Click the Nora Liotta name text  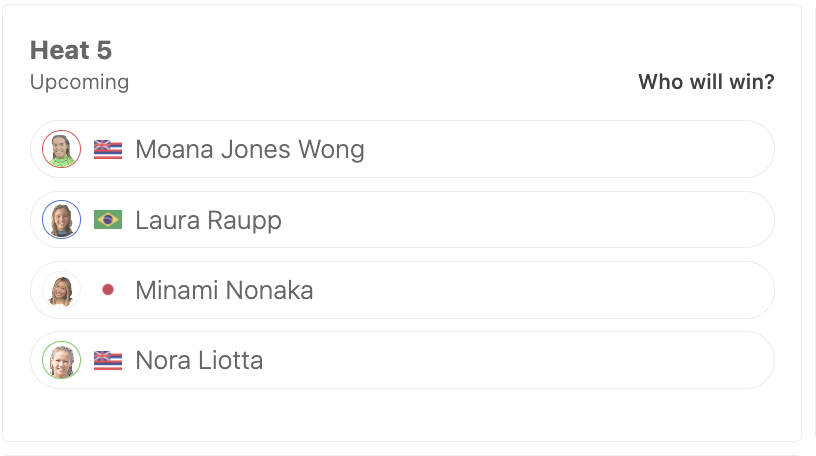click(199, 360)
